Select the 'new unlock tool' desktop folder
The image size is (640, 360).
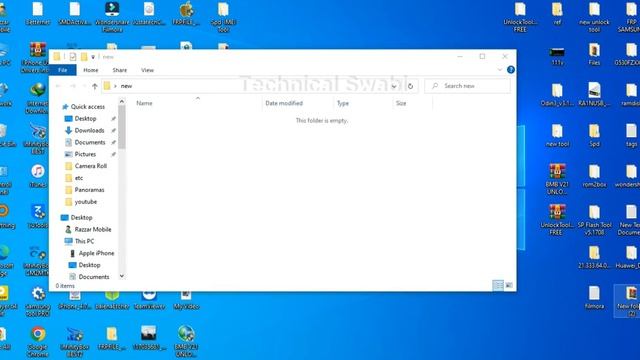point(594,17)
